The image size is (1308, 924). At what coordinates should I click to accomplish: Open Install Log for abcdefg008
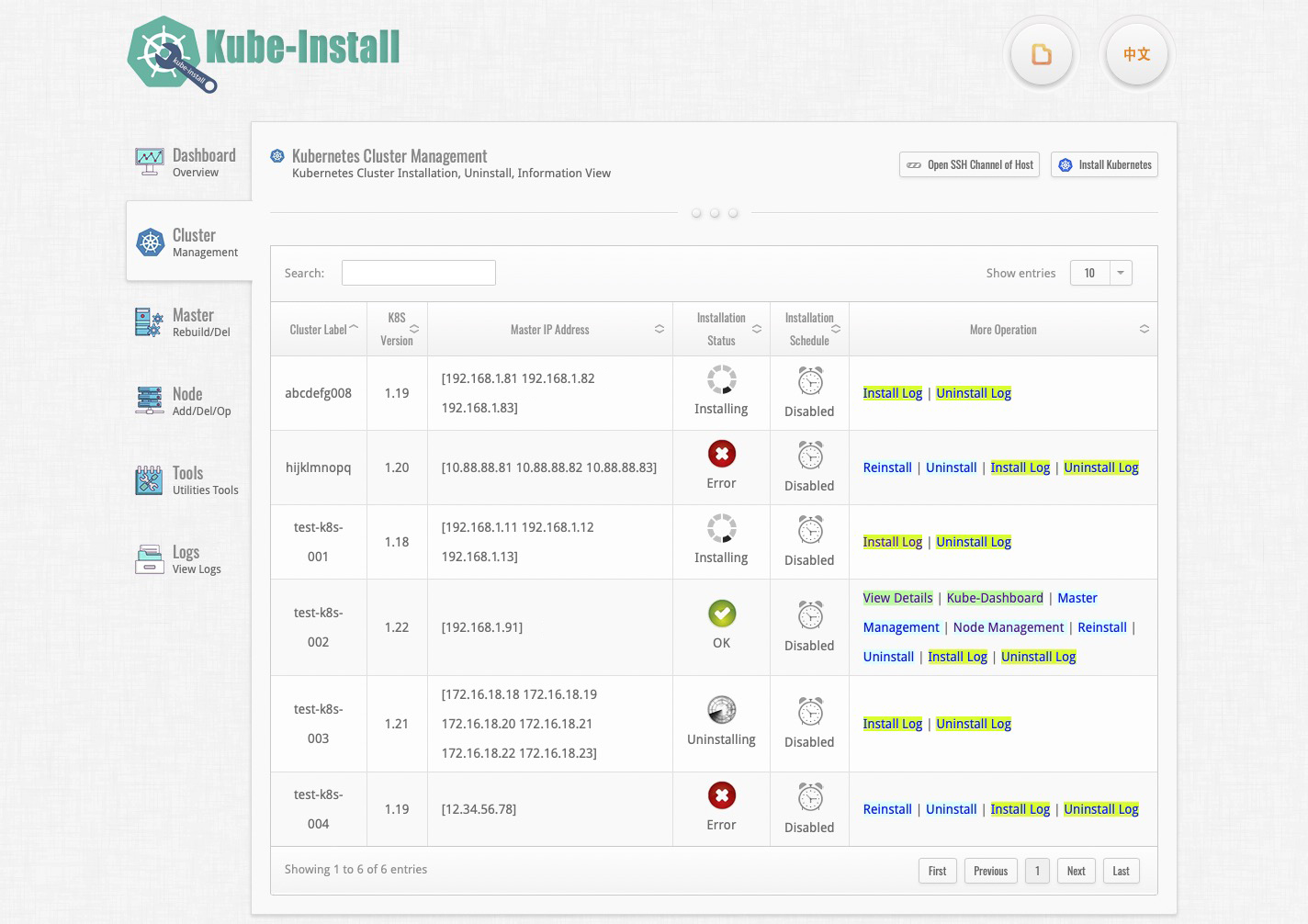pyautogui.click(x=893, y=393)
